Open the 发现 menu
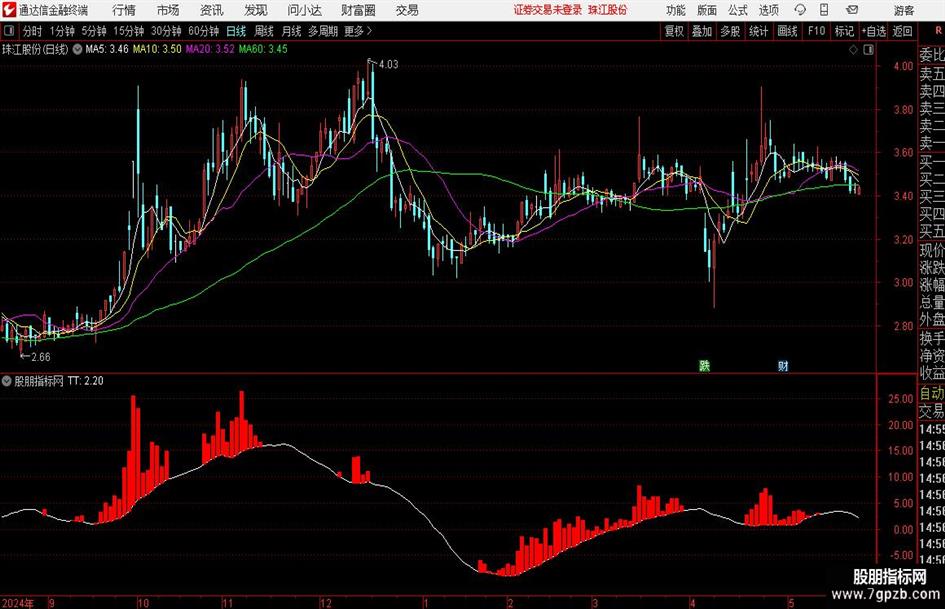Screen dimensions: 945x609 coord(256,10)
